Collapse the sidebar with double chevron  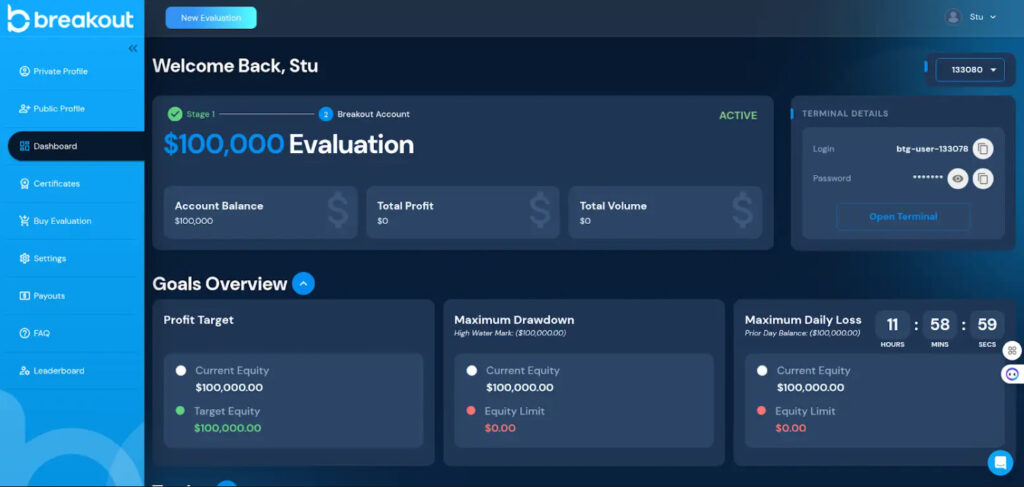[x=133, y=48]
